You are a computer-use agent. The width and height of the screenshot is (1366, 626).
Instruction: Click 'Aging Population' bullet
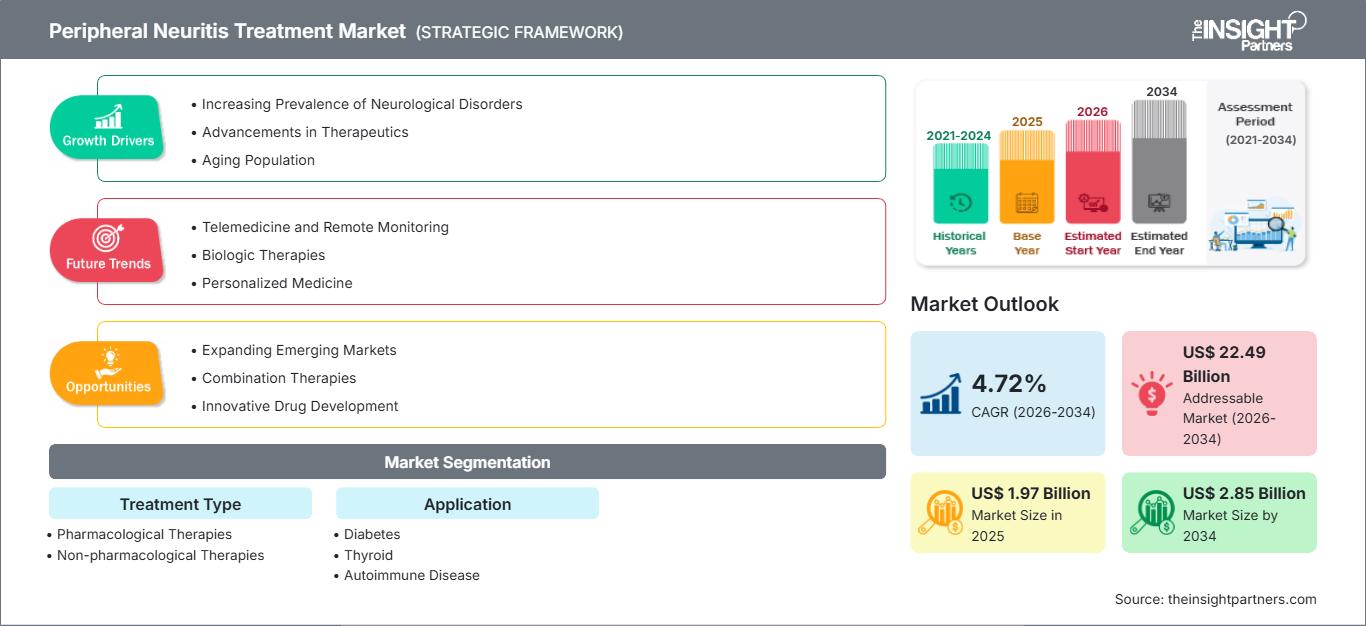point(258,160)
